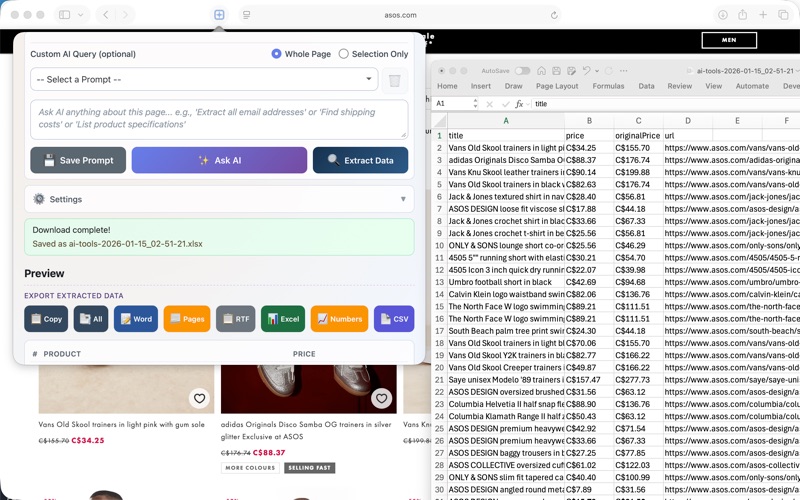Open the Excel Data tab
This screenshot has height=500, width=800.
click(646, 86)
